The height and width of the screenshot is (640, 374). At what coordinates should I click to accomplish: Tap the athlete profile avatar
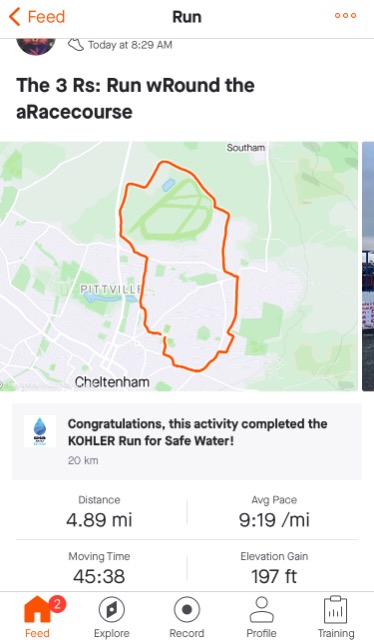pyautogui.click(x=36, y=44)
